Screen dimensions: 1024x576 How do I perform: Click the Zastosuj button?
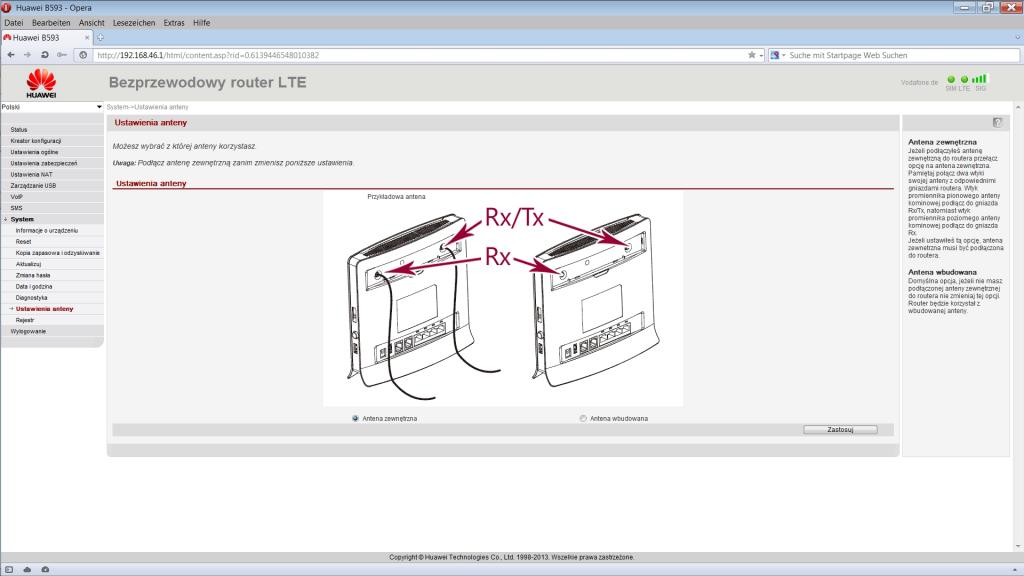pyautogui.click(x=840, y=430)
